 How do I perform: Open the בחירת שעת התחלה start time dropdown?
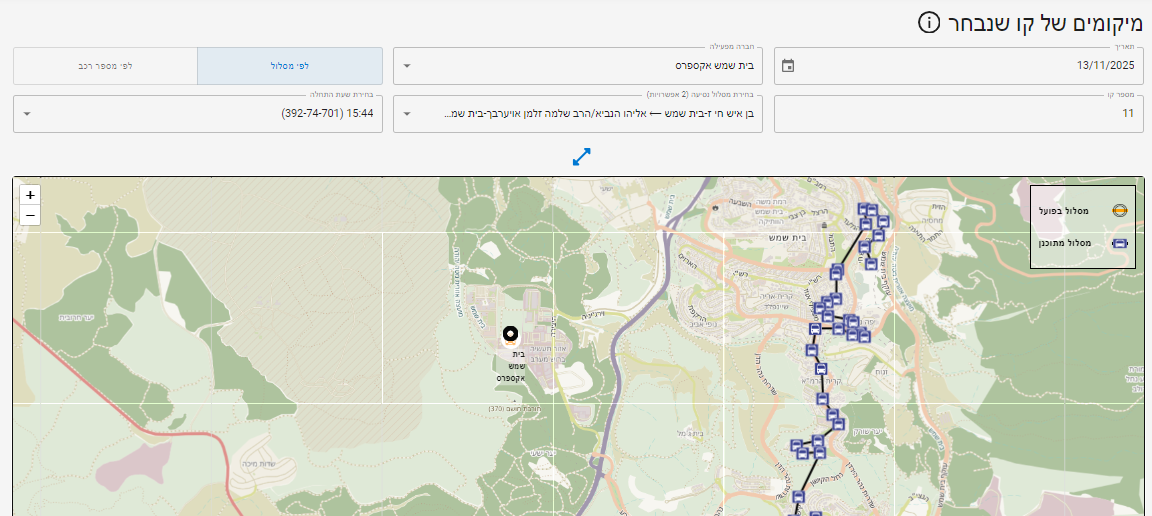[198, 114]
